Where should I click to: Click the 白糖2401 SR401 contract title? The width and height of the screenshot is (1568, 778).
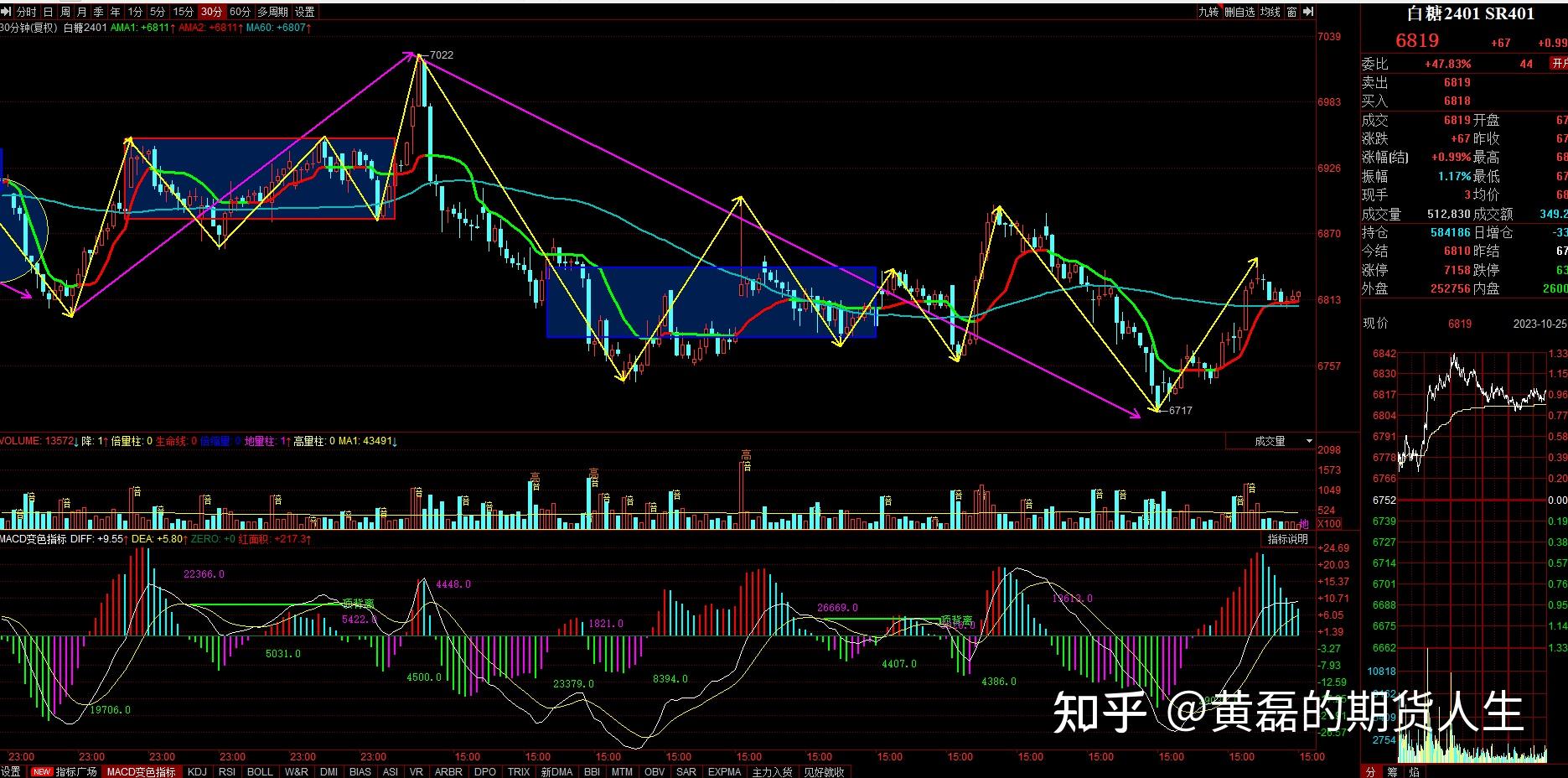pos(1470,13)
